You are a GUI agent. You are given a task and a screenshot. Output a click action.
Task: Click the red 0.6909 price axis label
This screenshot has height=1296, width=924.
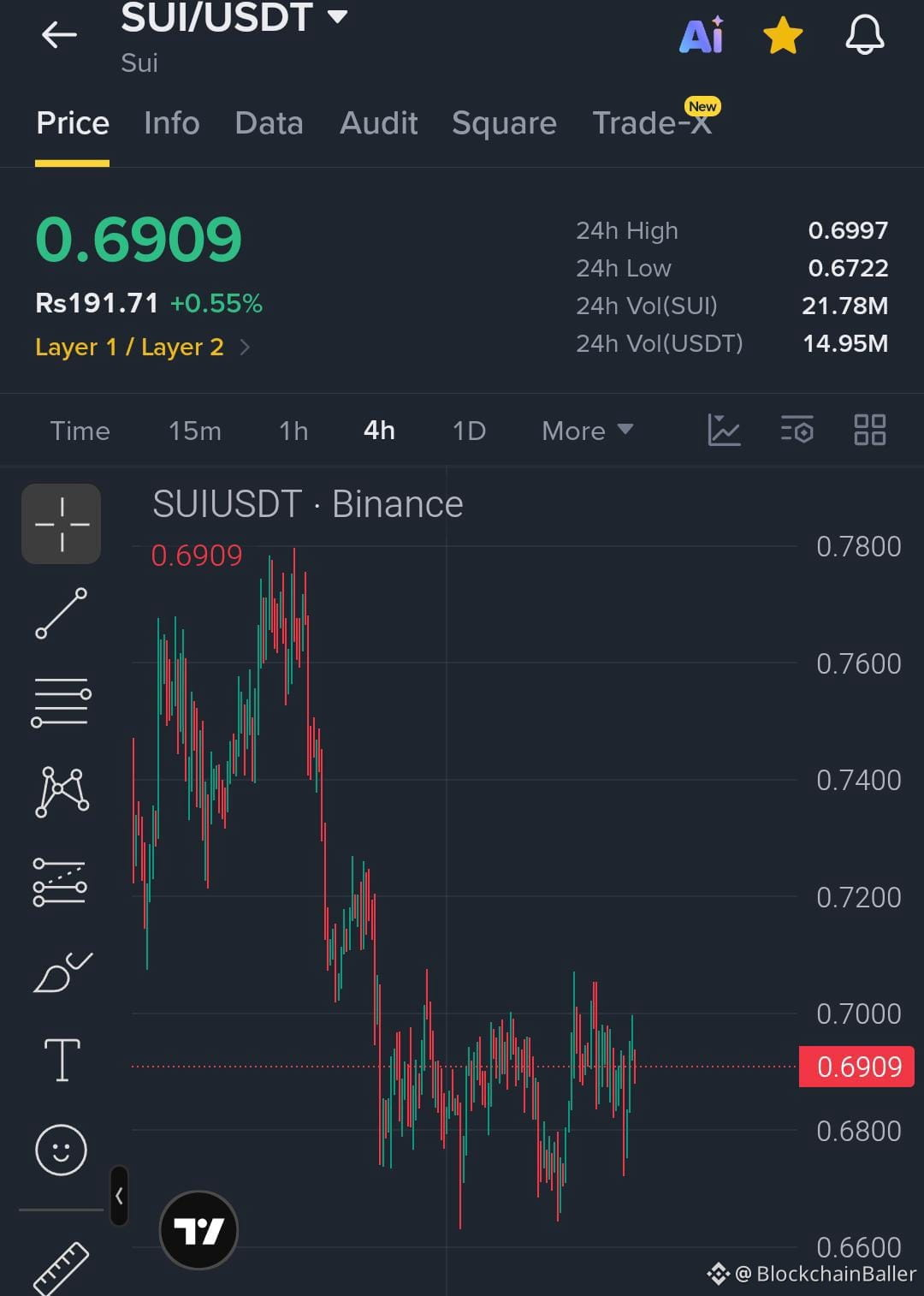pos(856,1067)
